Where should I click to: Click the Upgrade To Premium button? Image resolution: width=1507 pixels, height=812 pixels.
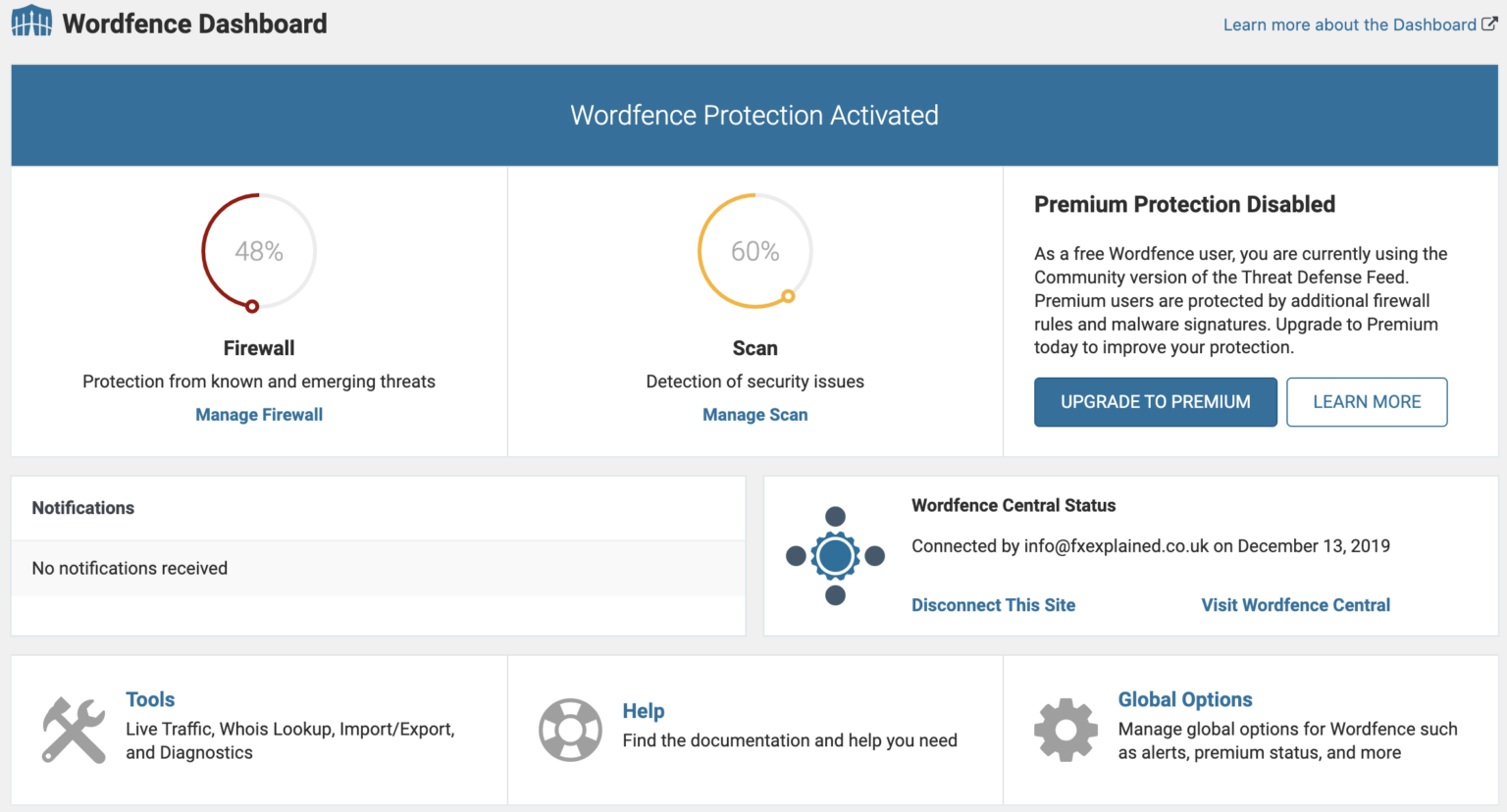[1155, 401]
